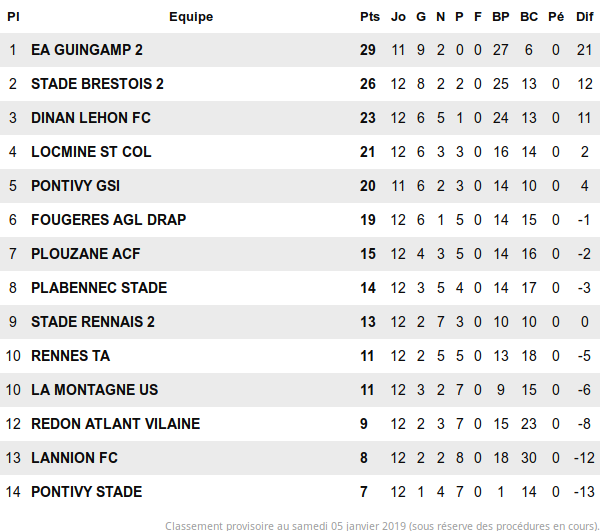Screen dimensions: 600x531
Task: Select REDON ATLANT VILAINE team name
Action: (x=115, y=424)
